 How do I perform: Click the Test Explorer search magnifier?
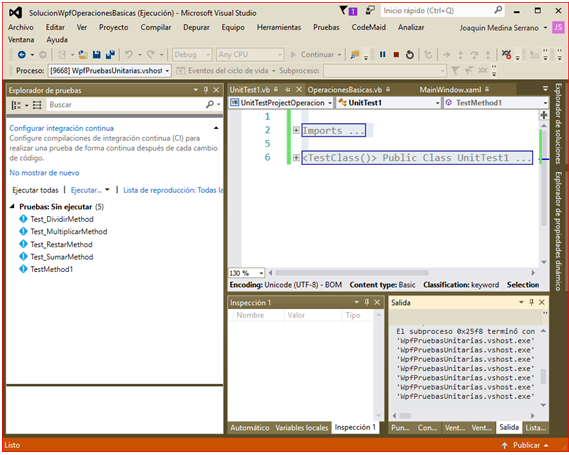tap(210, 104)
